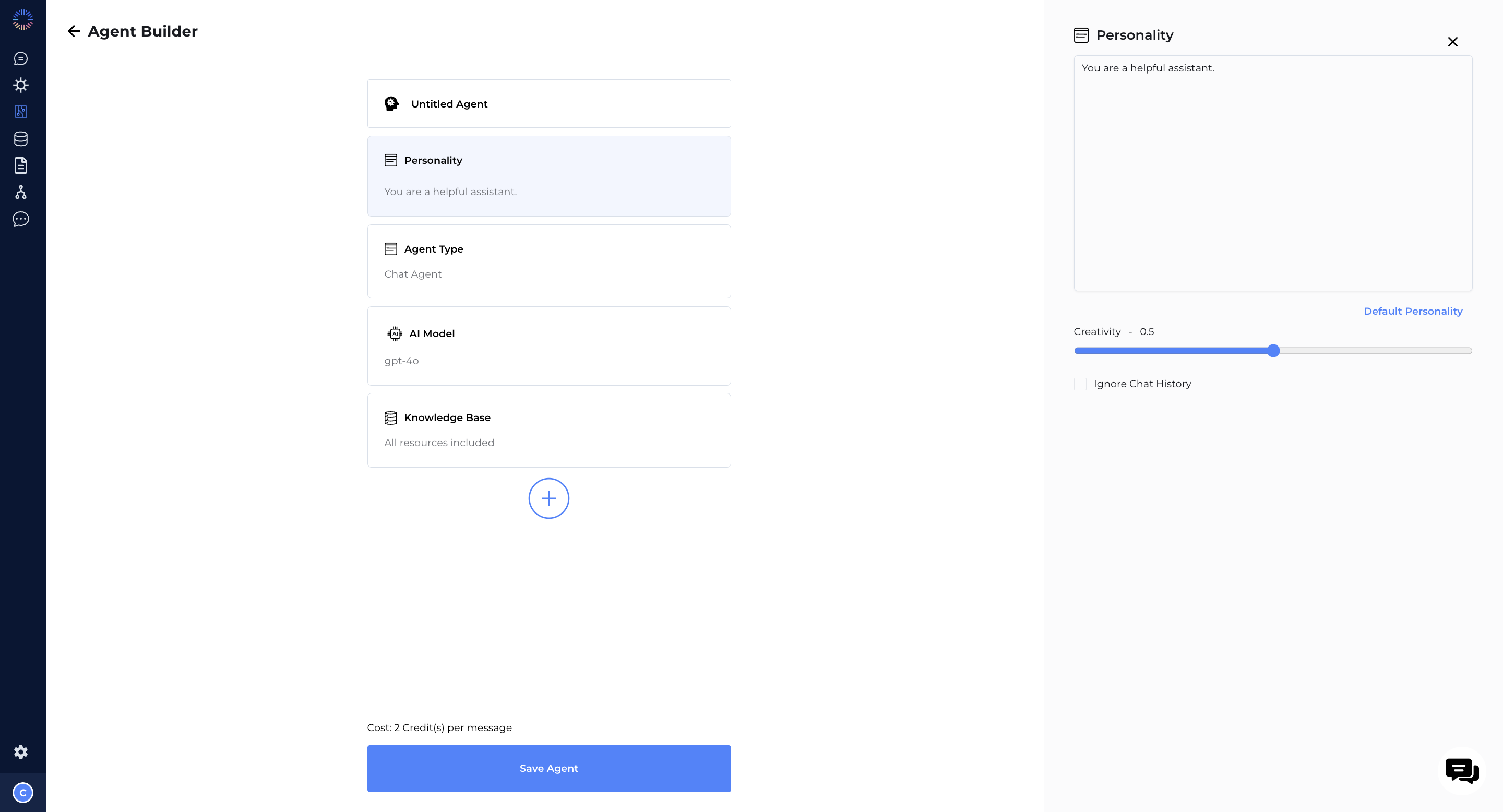The image size is (1503, 812).
Task: Click the plus button to add component
Action: 548,498
